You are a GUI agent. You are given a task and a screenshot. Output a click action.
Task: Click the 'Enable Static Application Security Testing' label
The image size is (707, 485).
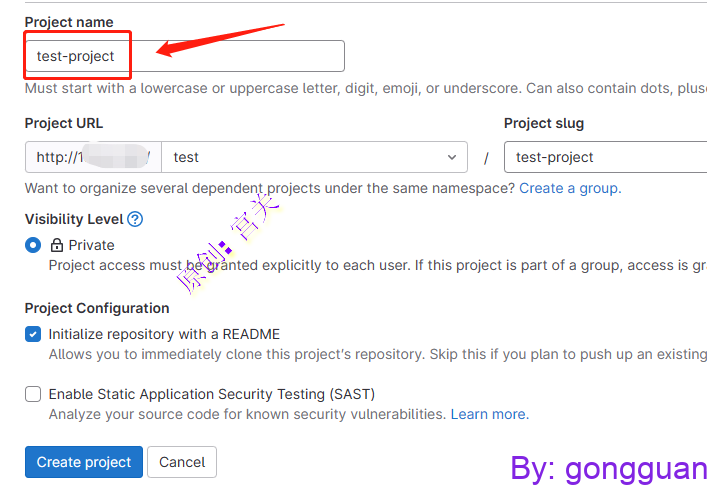[x=212, y=394]
